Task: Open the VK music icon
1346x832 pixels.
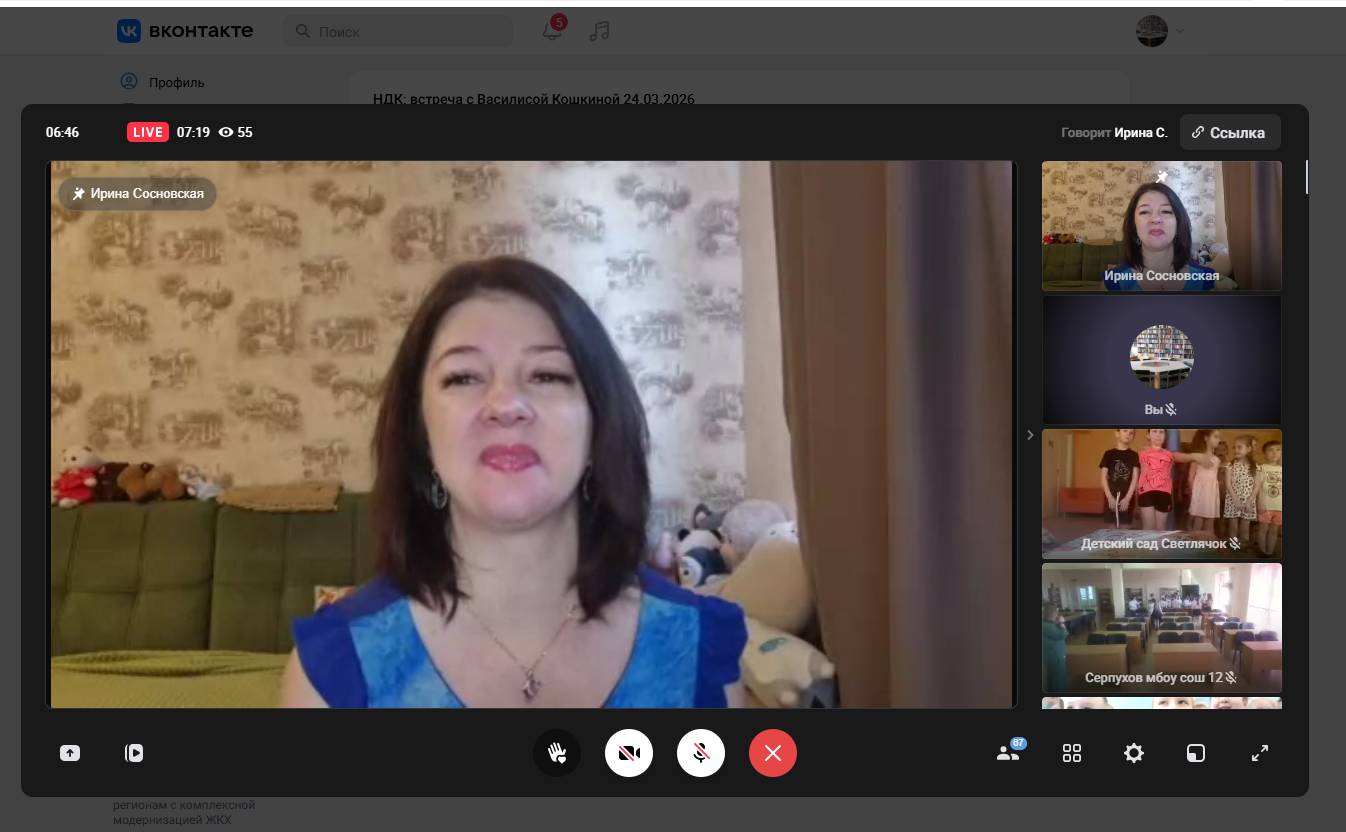Action: pos(599,31)
